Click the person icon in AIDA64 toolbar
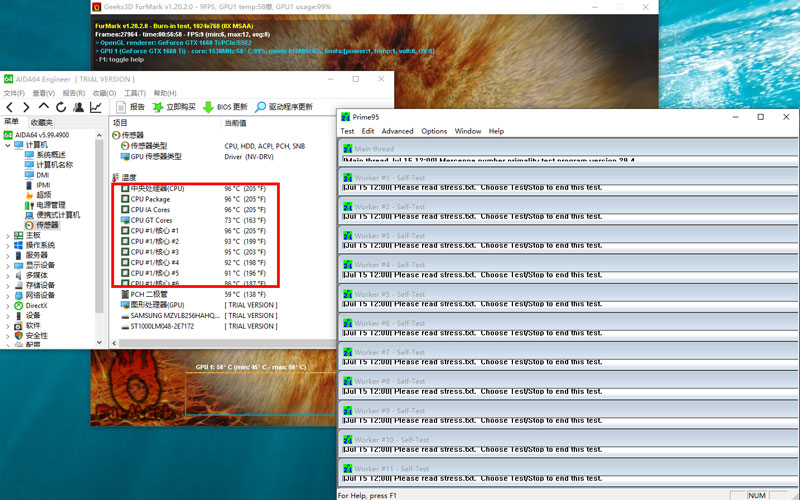This screenshot has width=800, height=500. pyautogui.click(x=79, y=107)
